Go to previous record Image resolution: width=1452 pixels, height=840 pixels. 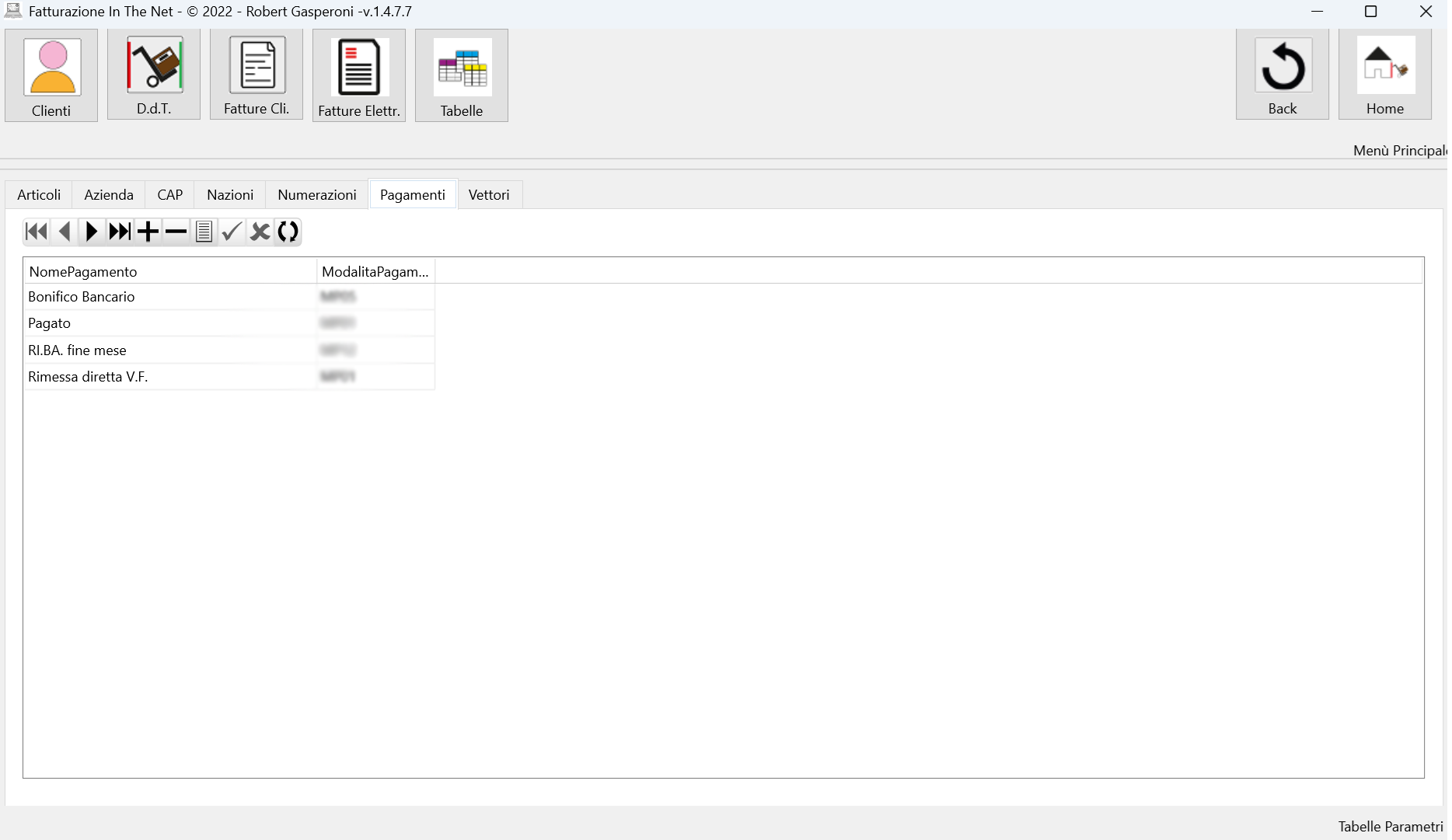pyautogui.click(x=65, y=232)
